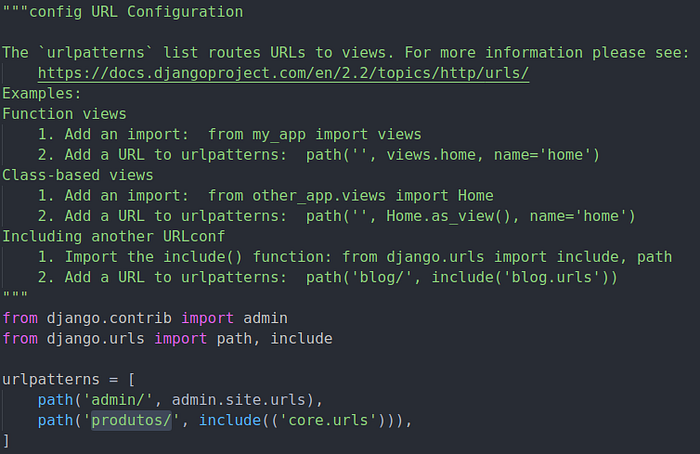Click the 'admin/' path string
700x454 pixels.
point(118,400)
